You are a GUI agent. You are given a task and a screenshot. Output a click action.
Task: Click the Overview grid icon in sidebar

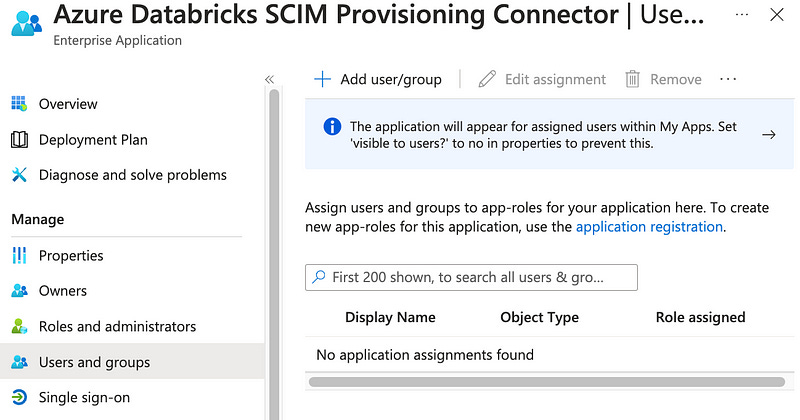click(19, 104)
